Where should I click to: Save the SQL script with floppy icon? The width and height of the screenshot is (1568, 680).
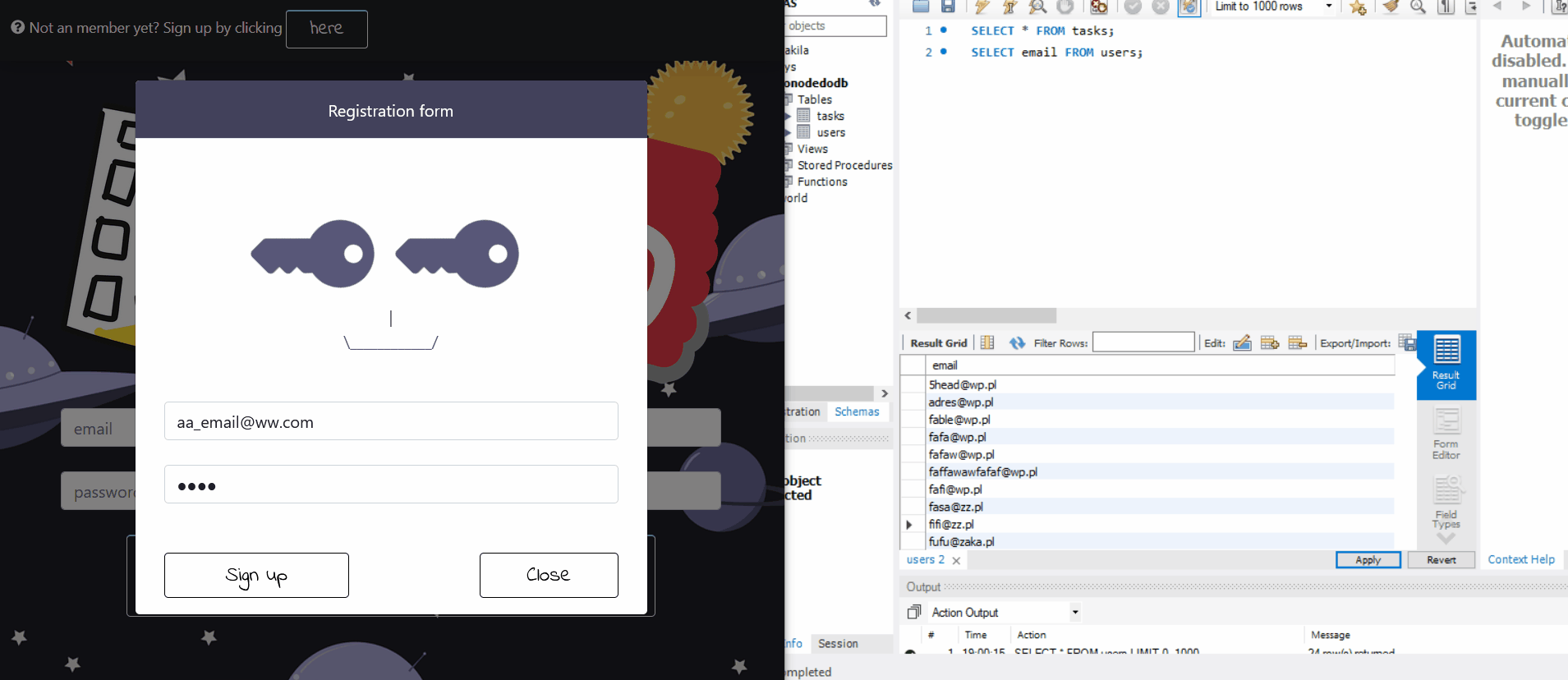(948, 7)
